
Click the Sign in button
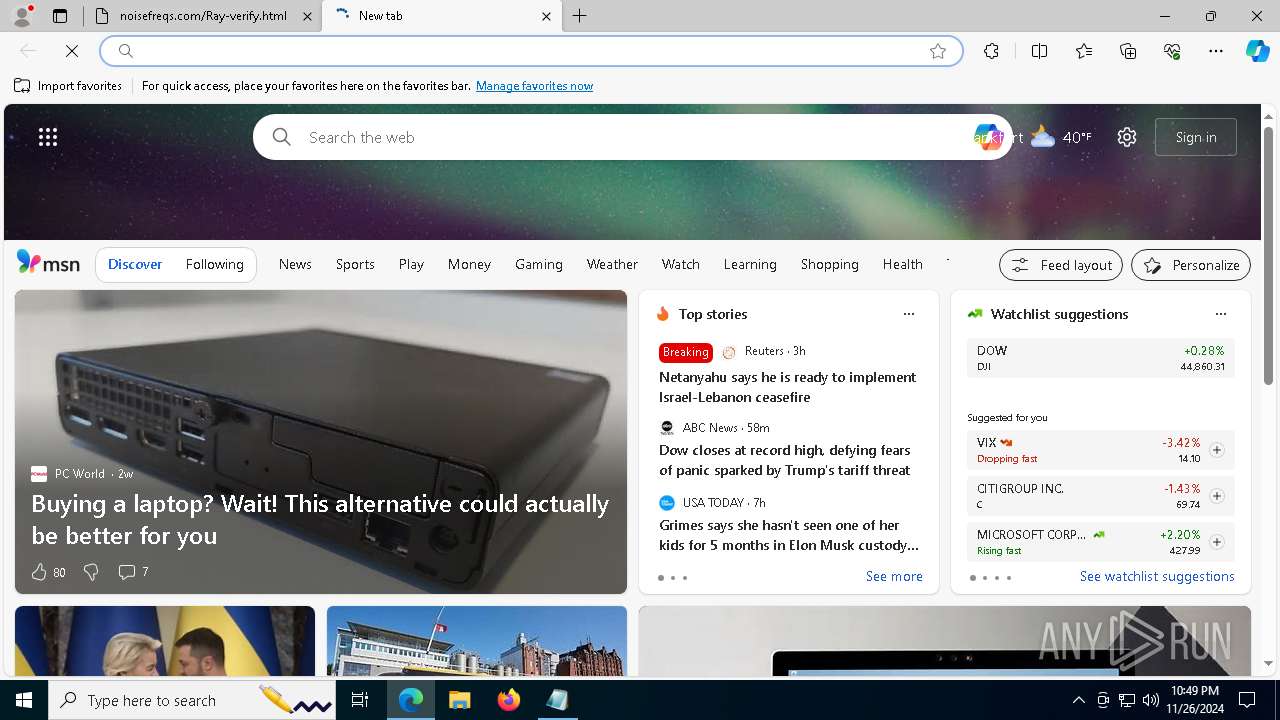(x=1196, y=137)
